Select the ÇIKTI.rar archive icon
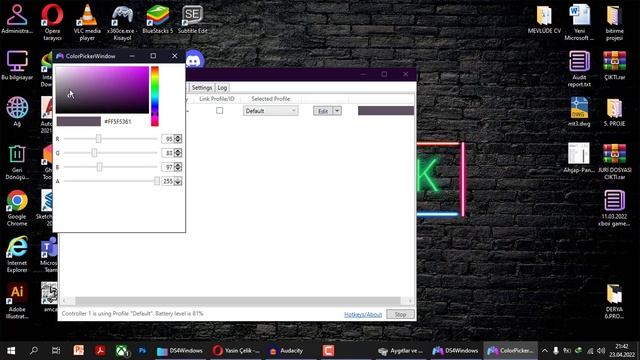The height and width of the screenshot is (360, 640). pyautogui.click(x=614, y=65)
